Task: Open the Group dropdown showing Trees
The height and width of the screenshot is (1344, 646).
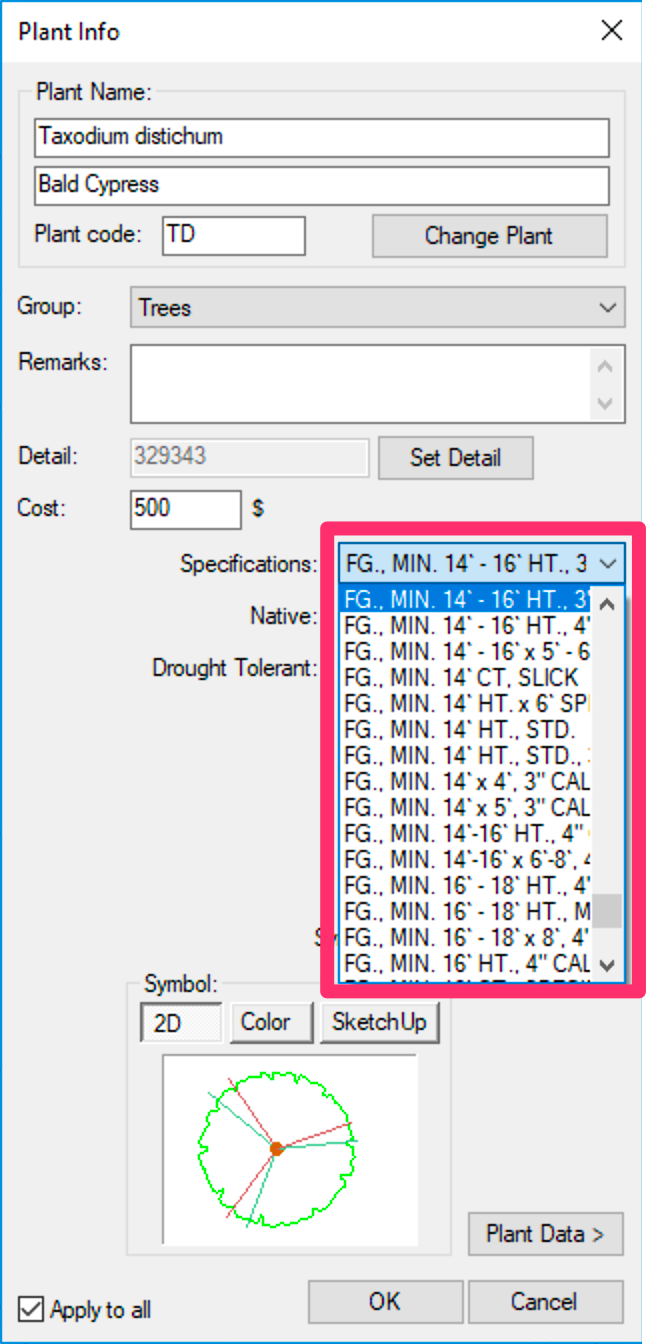Action: (378, 308)
